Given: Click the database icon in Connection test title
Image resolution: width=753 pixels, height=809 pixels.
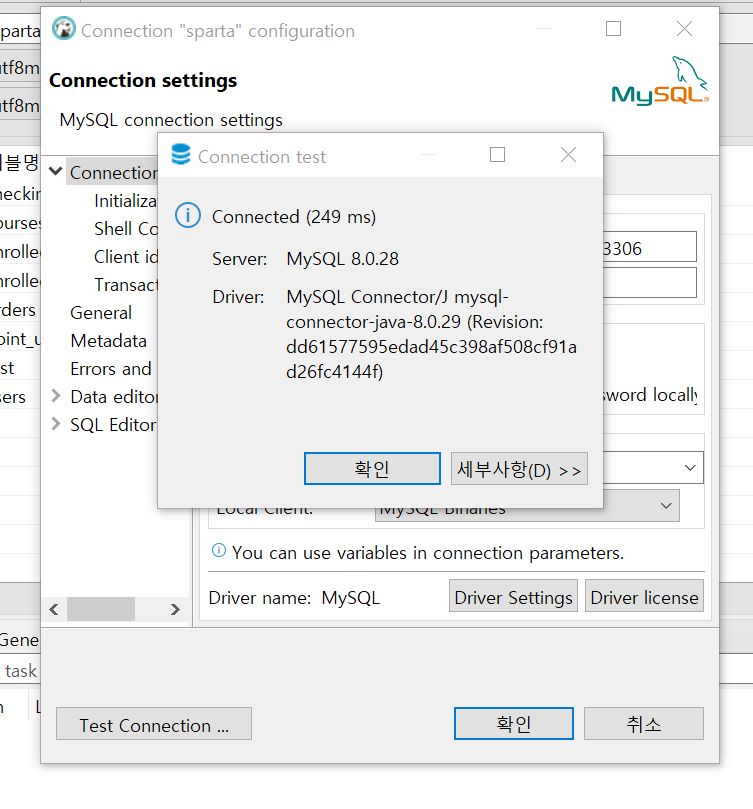Looking at the screenshot, I should [181, 155].
